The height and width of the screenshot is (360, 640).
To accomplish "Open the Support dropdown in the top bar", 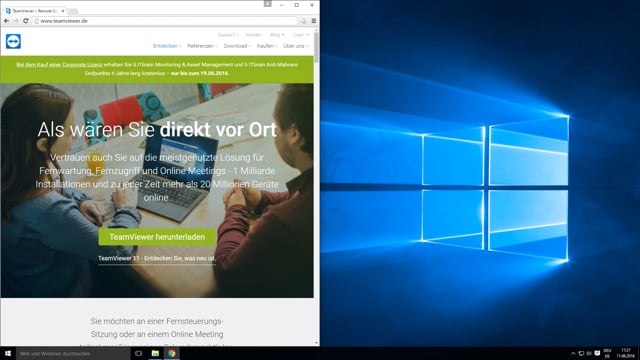I will (228, 35).
